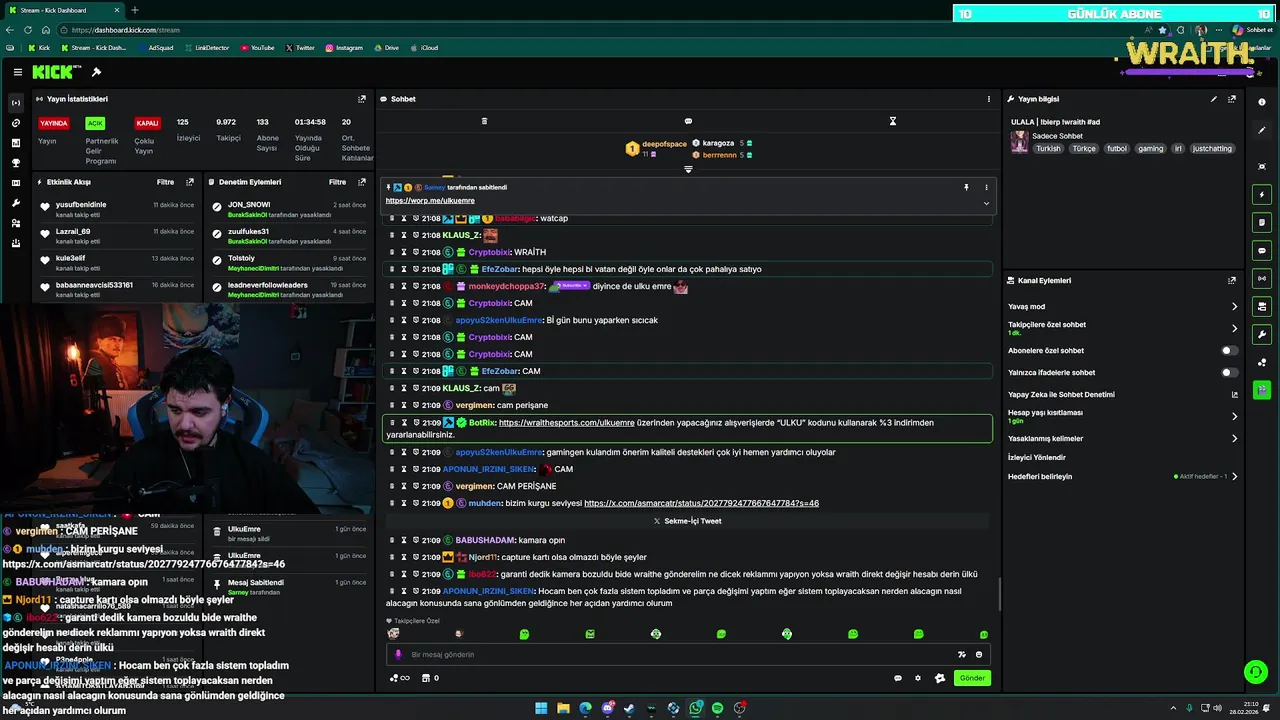Viewport: 1280px width, 720px height.
Task: Collapse the chat leaderboard with the down arrow
Action: point(688,169)
